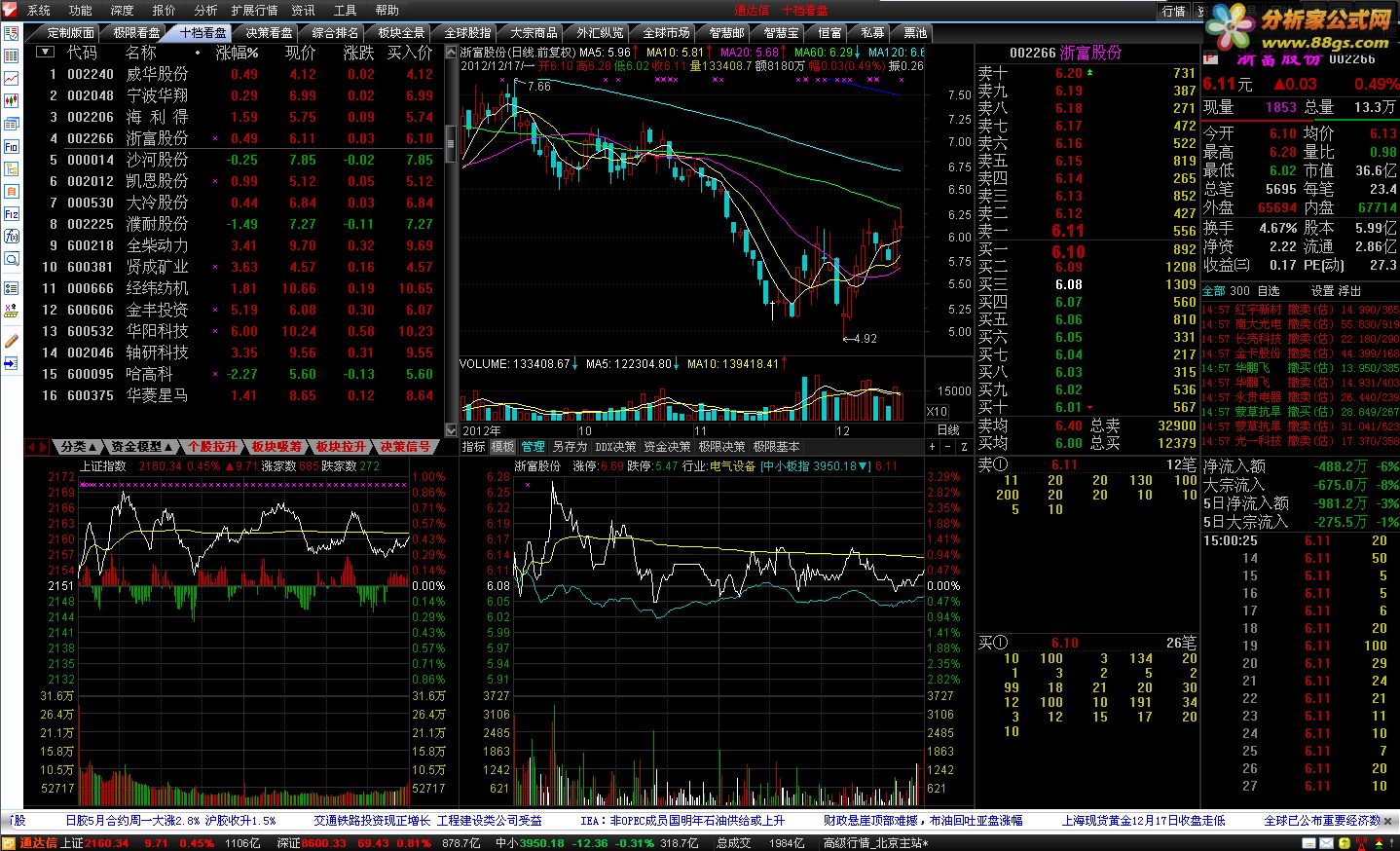The height and width of the screenshot is (851, 1400).
Task: Click the 另存为 button
Action: [x=570, y=447]
